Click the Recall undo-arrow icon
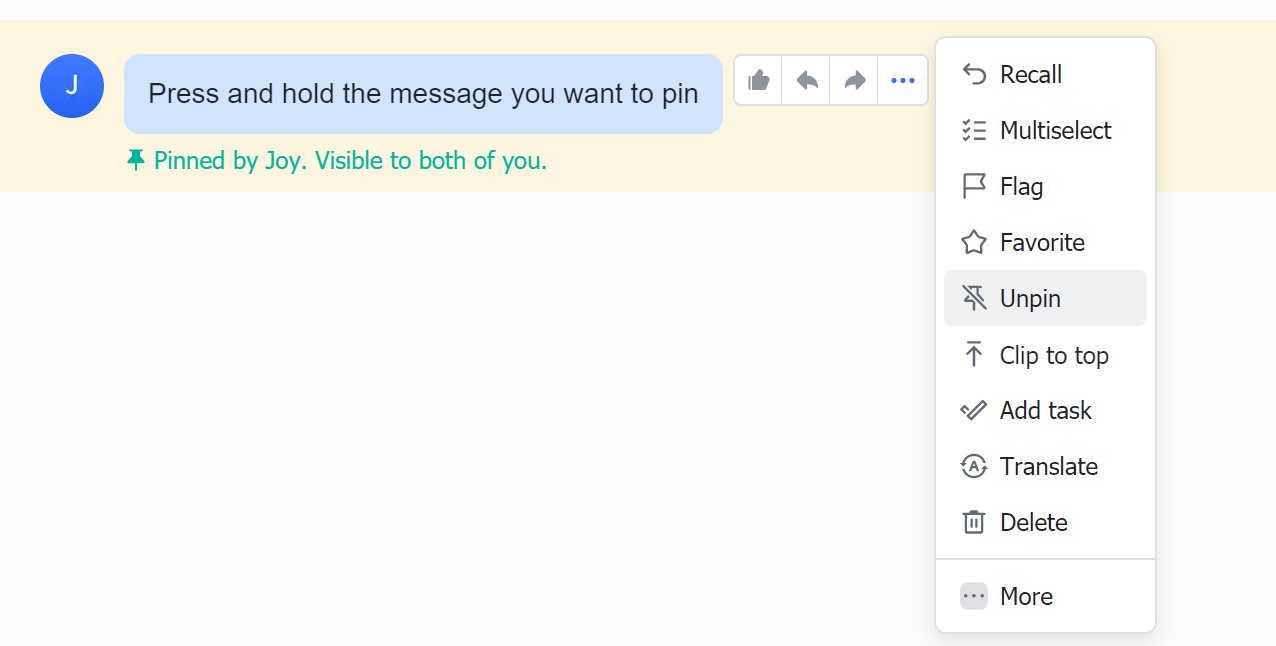Image resolution: width=1276 pixels, height=646 pixels. pyautogui.click(x=972, y=74)
